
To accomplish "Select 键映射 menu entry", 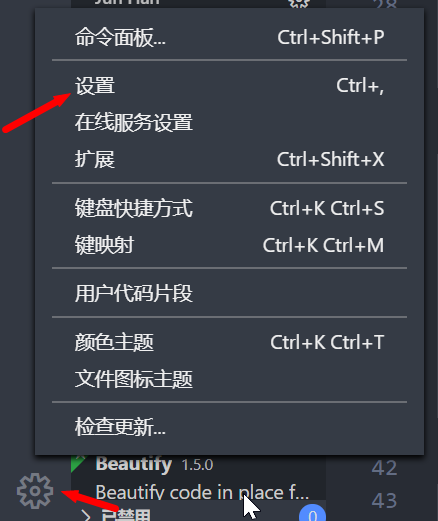I will pos(229,245).
